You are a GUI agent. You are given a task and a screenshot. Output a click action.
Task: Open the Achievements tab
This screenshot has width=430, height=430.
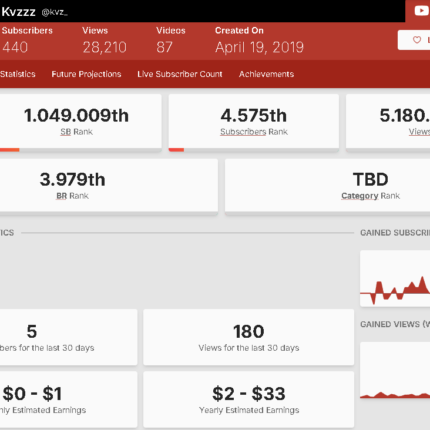coord(266,74)
